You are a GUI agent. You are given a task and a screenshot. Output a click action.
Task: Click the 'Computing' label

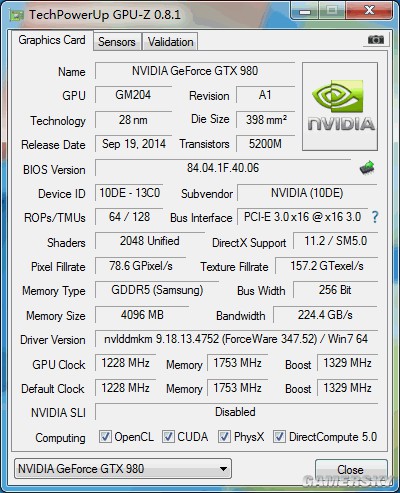tap(60, 438)
